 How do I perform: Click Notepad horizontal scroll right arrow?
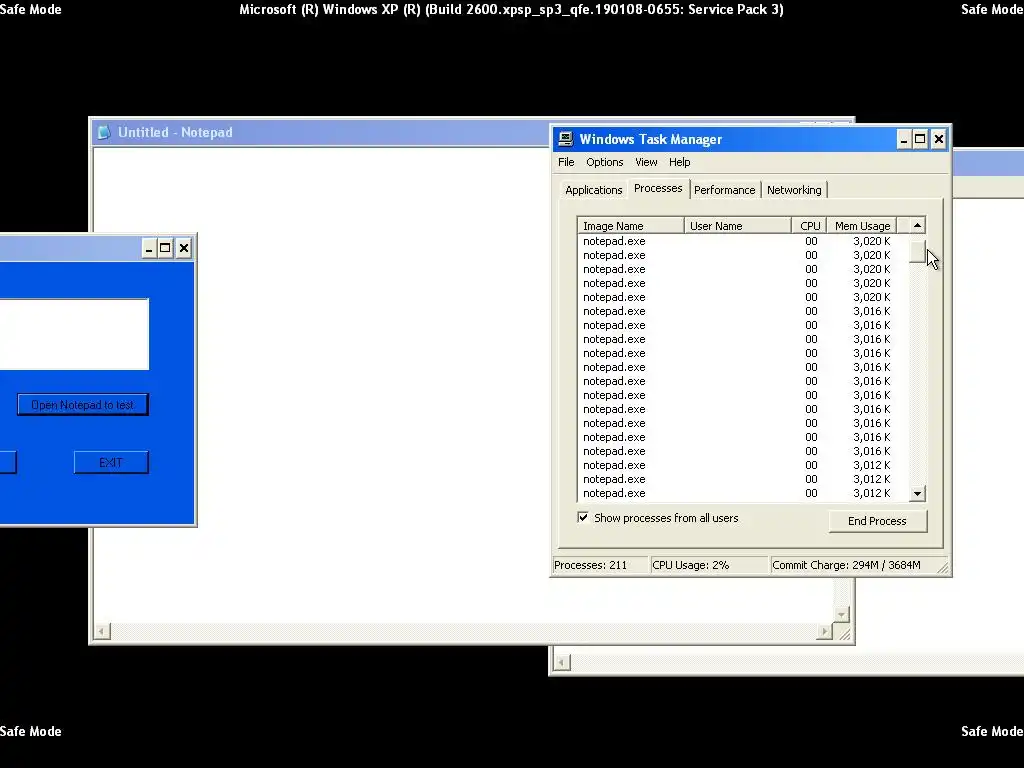pos(825,632)
